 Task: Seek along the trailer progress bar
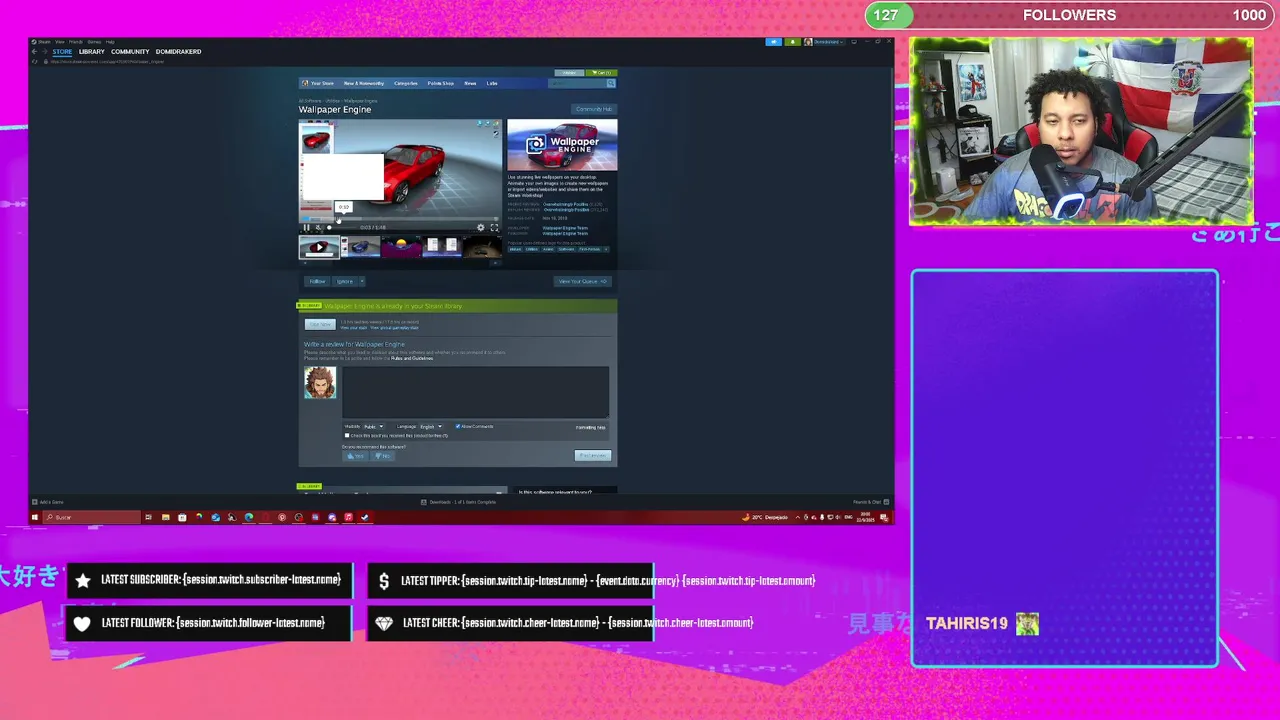click(x=400, y=218)
